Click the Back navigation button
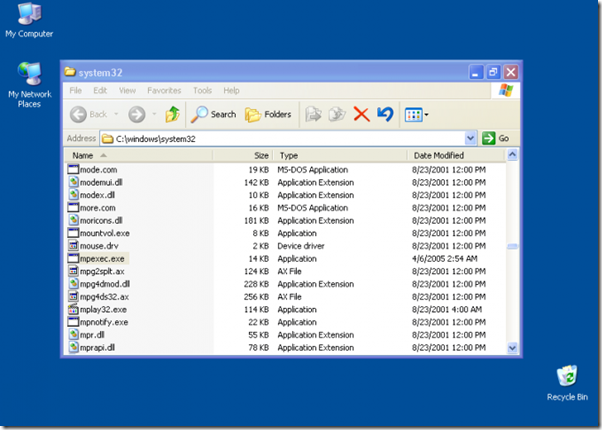 (x=89, y=114)
